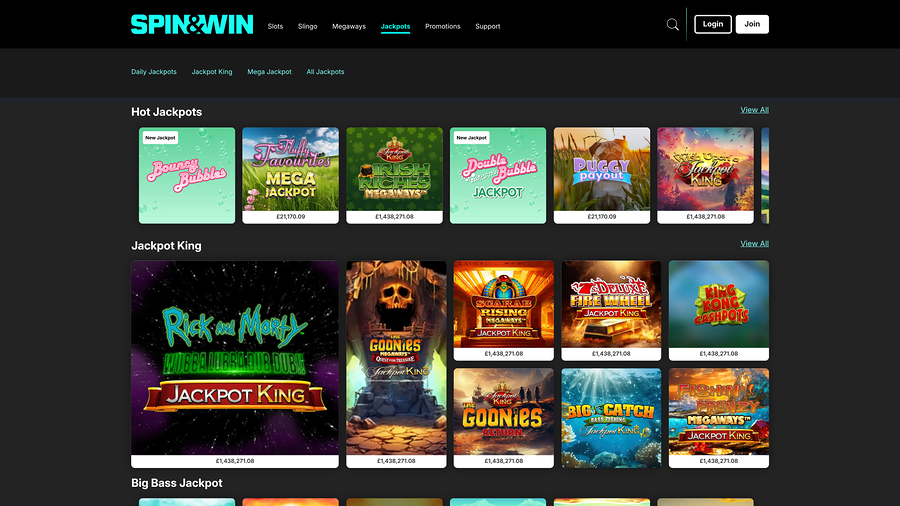The image size is (900, 506).
Task: Click the Big Bass Jackpot heading
Action: pos(177,483)
